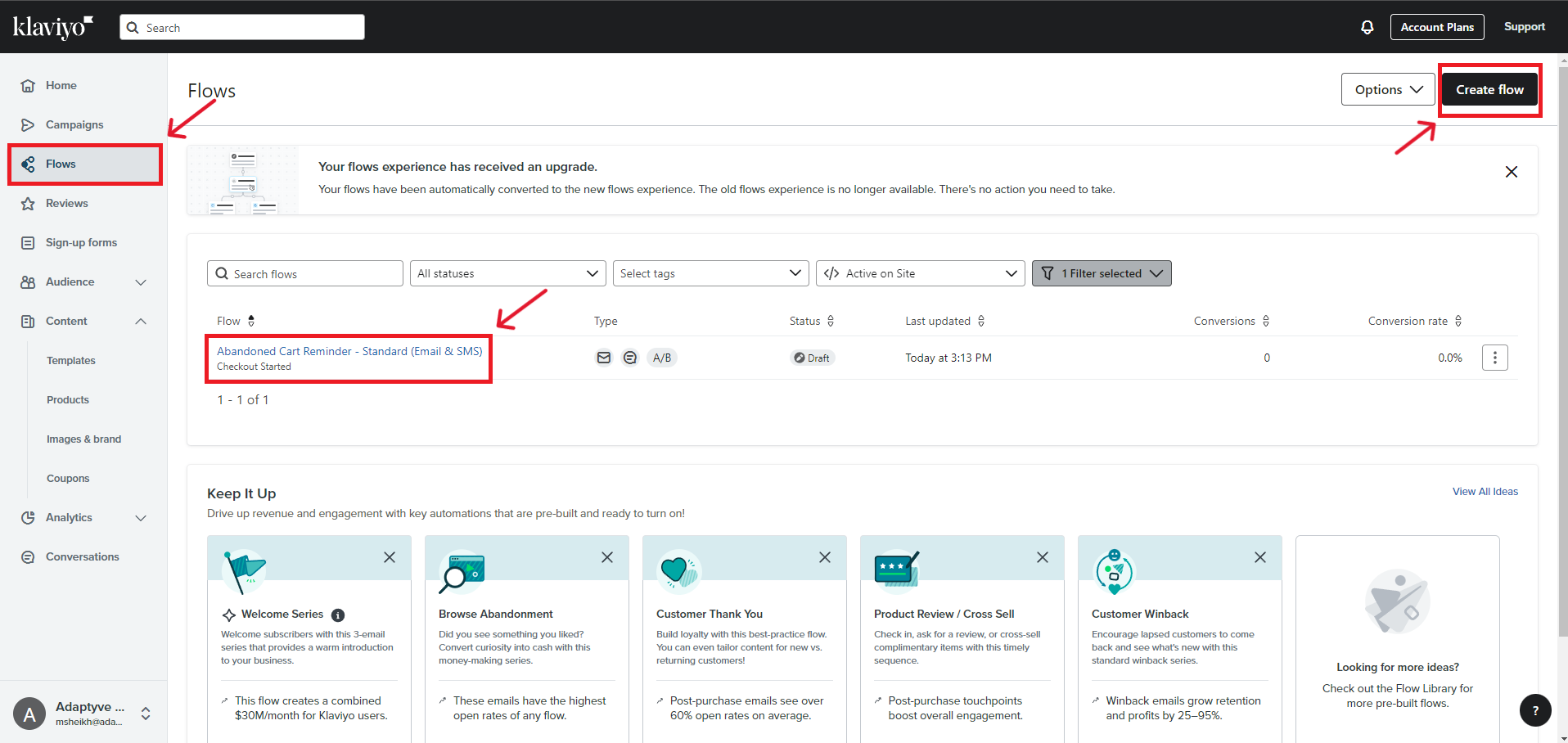Click the notification bell icon
The height and width of the screenshot is (743, 1568).
tap(1367, 27)
